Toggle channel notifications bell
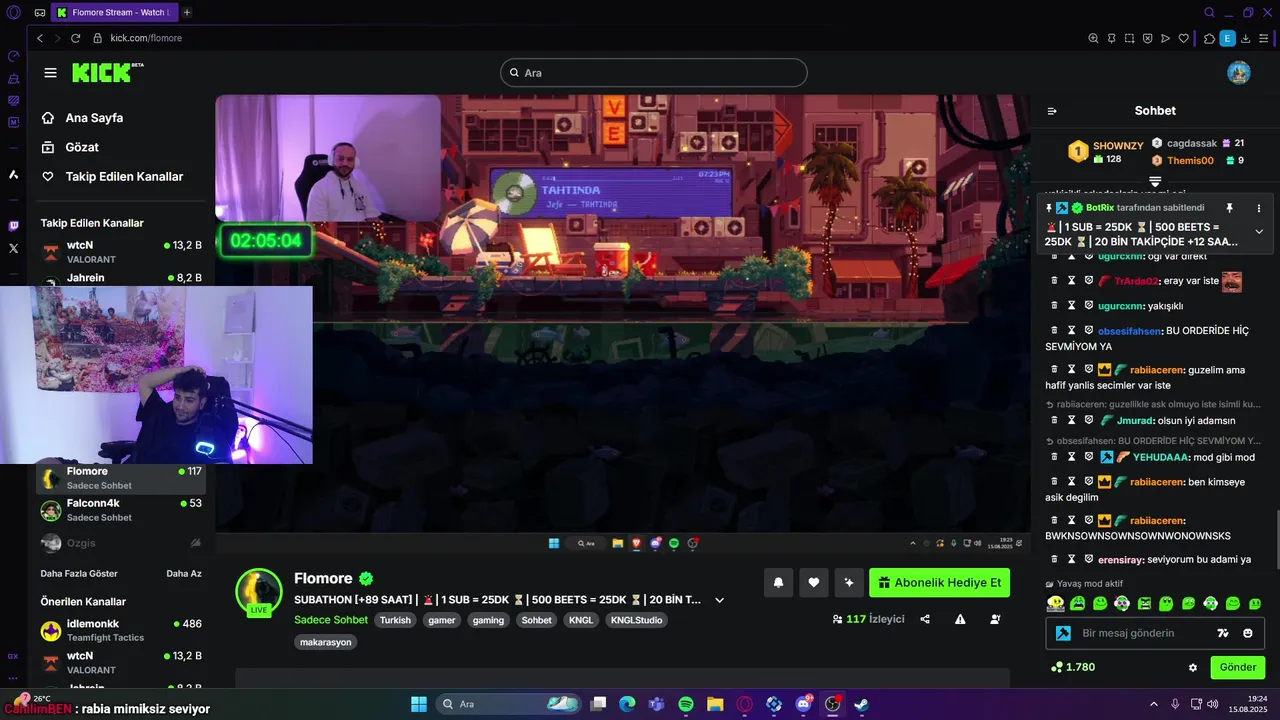The image size is (1280, 720). coord(778,583)
